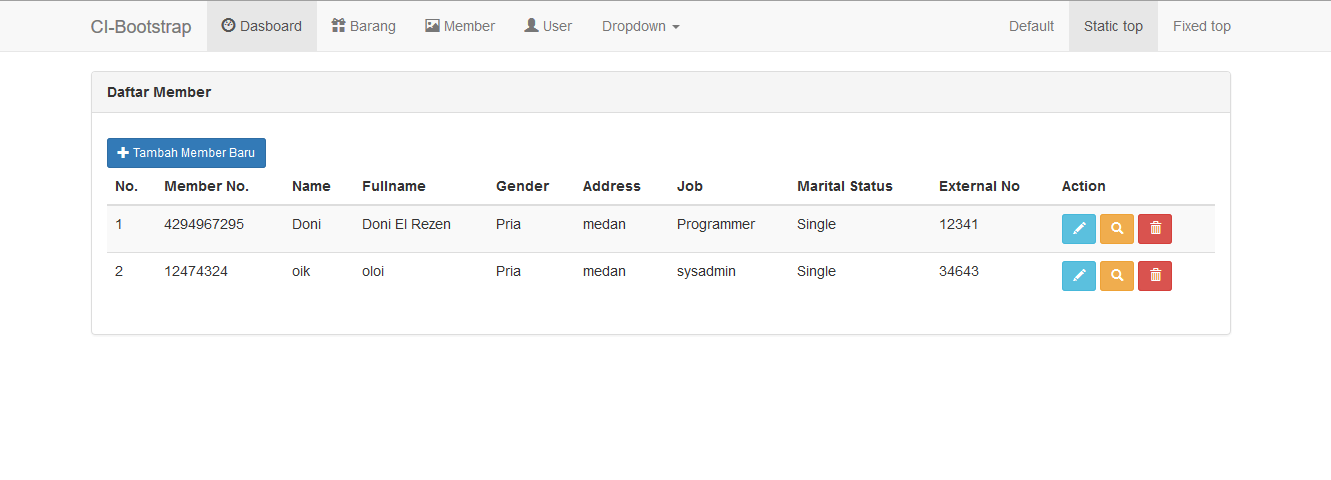This screenshot has height=480, width=1331.
Task: Click member number 4294967295 cell
Action: [x=204, y=224]
